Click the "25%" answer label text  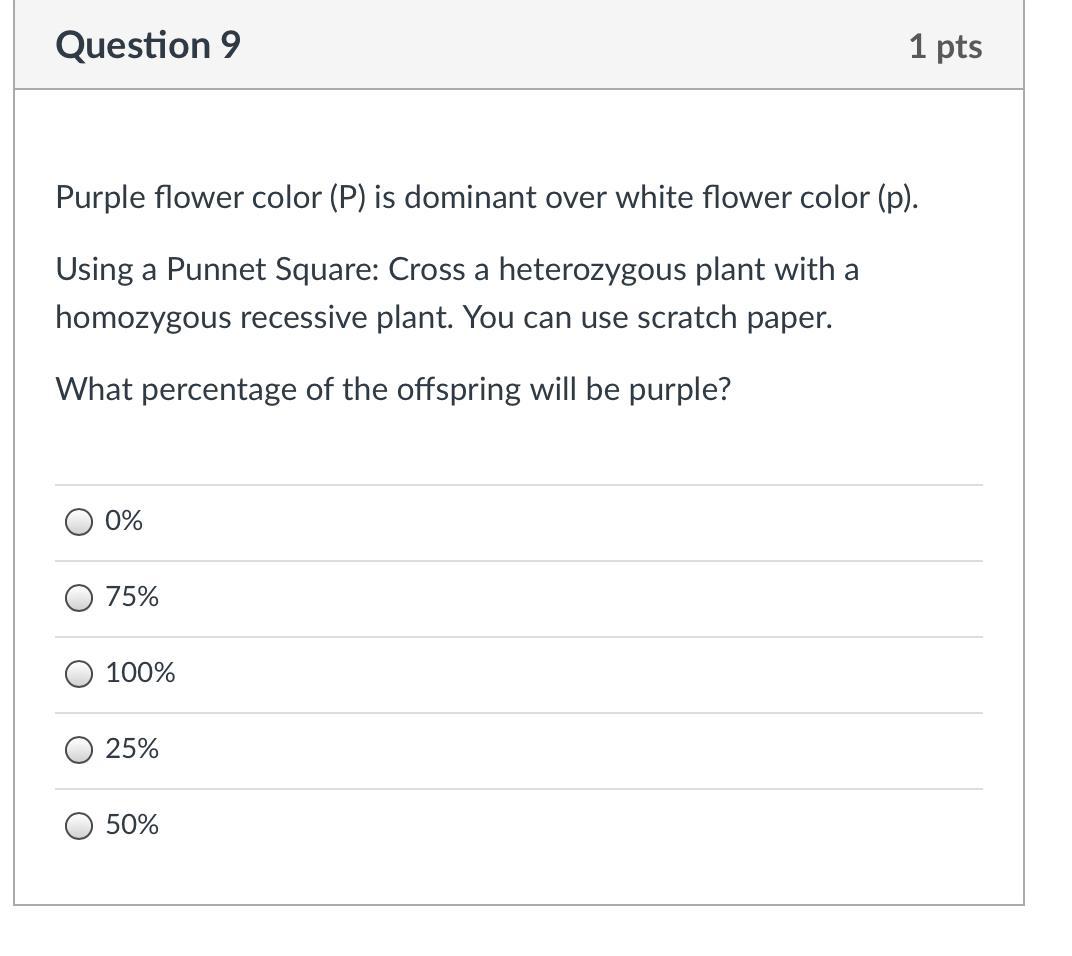(132, 749)
